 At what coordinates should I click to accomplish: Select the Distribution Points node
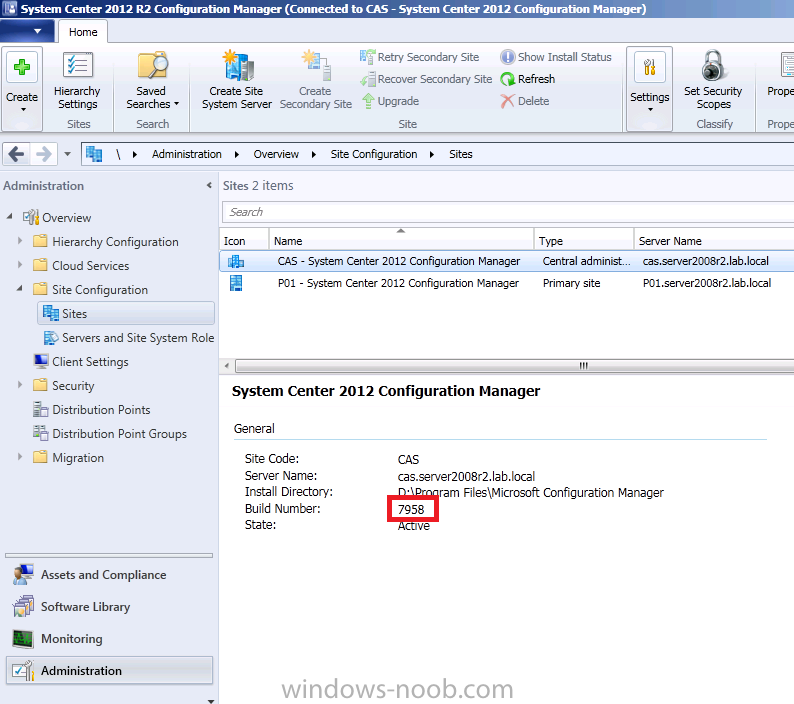92,410
